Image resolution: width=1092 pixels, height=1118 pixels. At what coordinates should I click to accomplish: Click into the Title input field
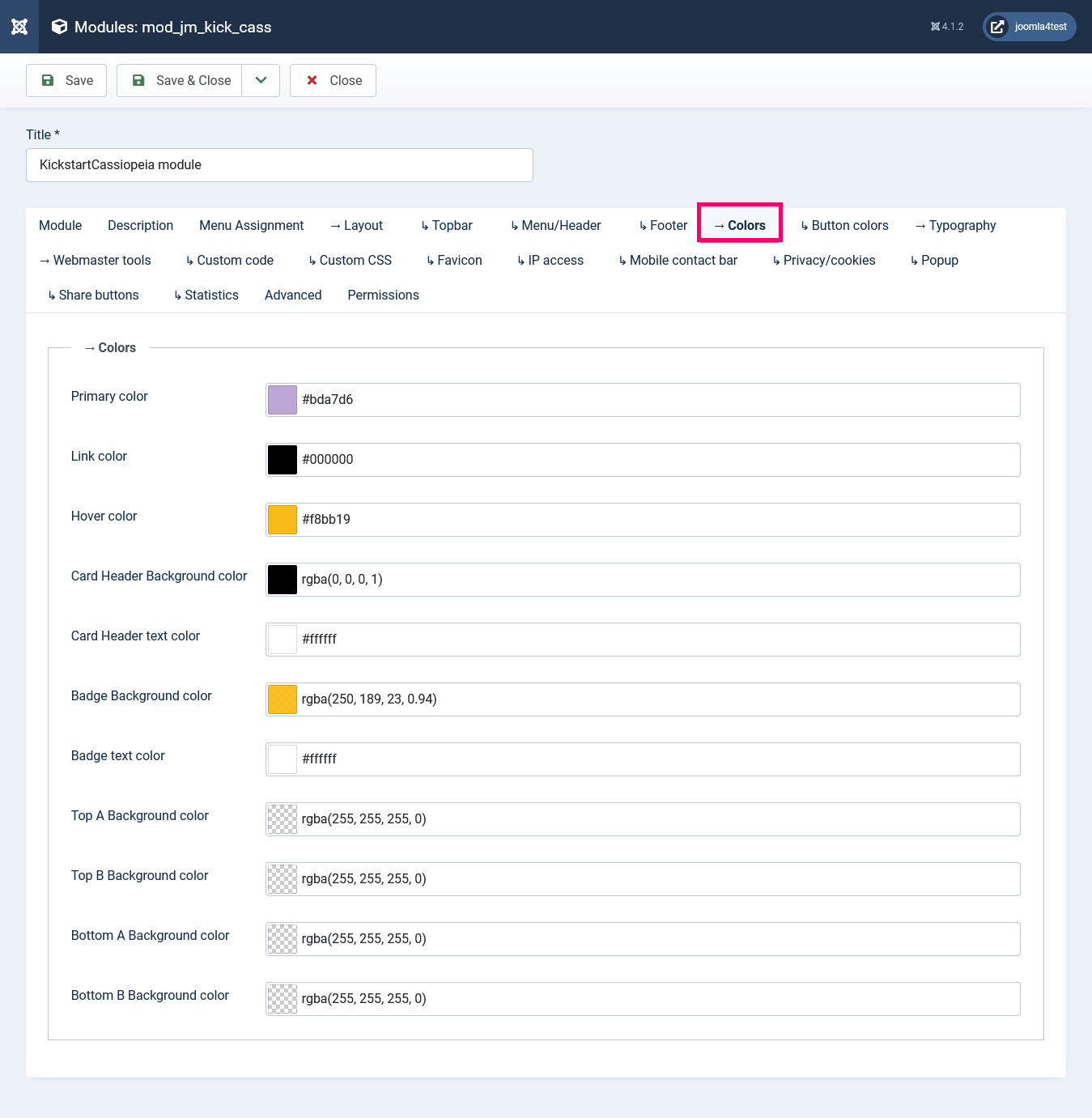pos(279,165)
